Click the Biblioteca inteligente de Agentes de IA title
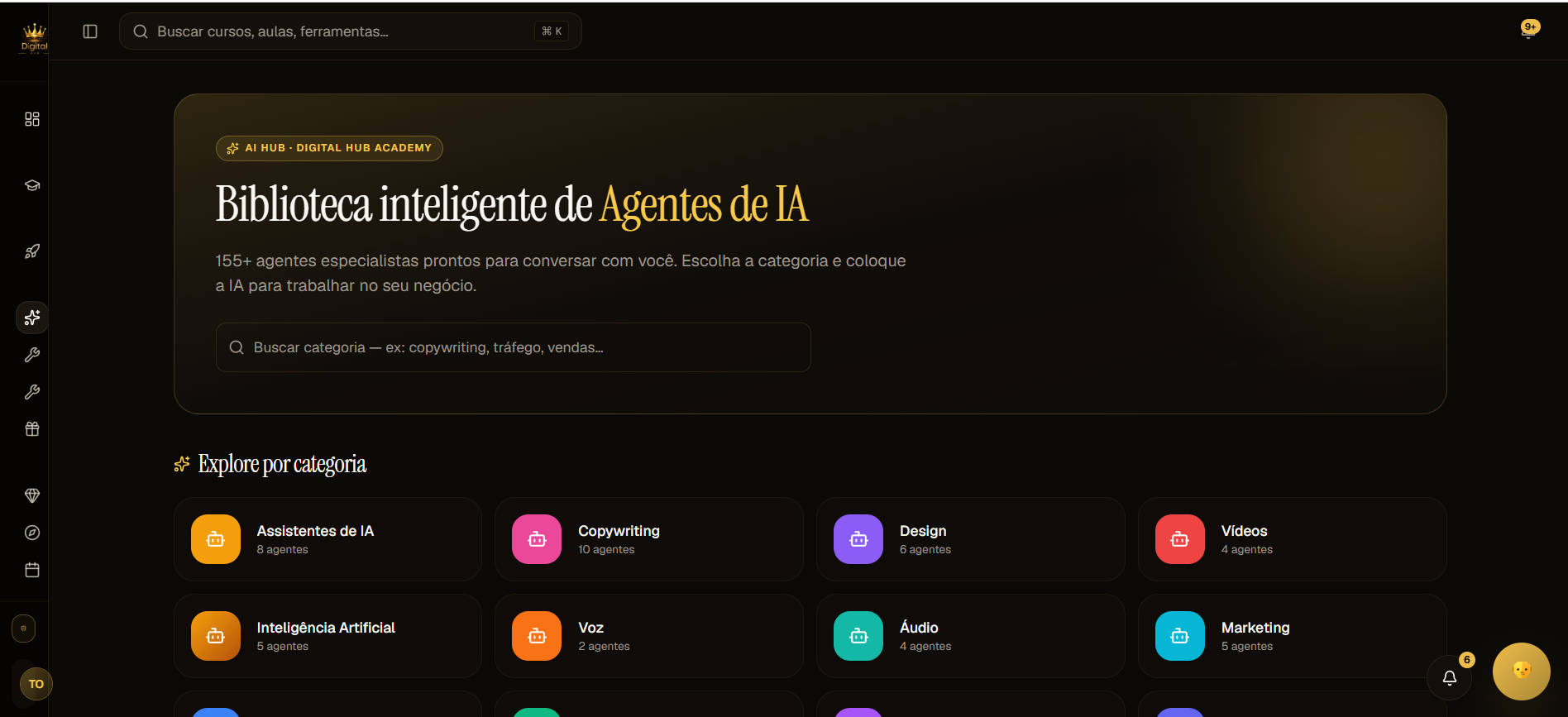This screenshot has height=717, width=1568. point(512,204)
